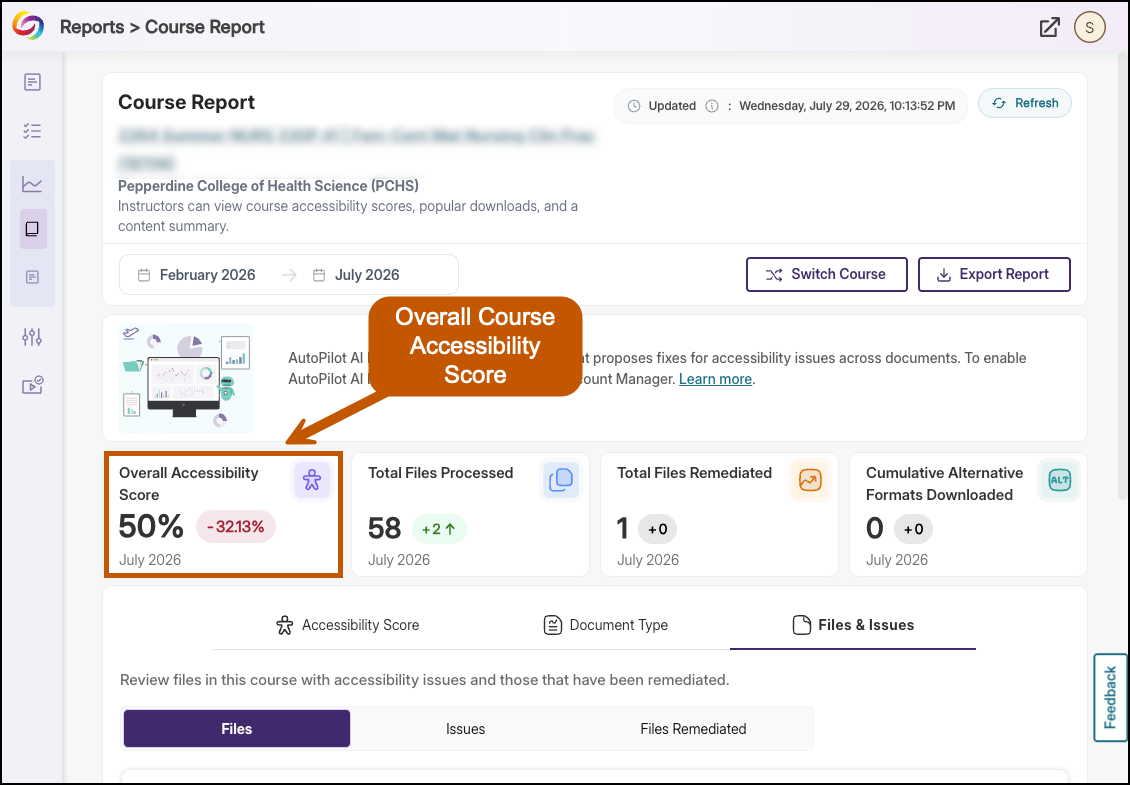
Task: Switch to the Accessibility Score tab
Action: tap(347, 625)
